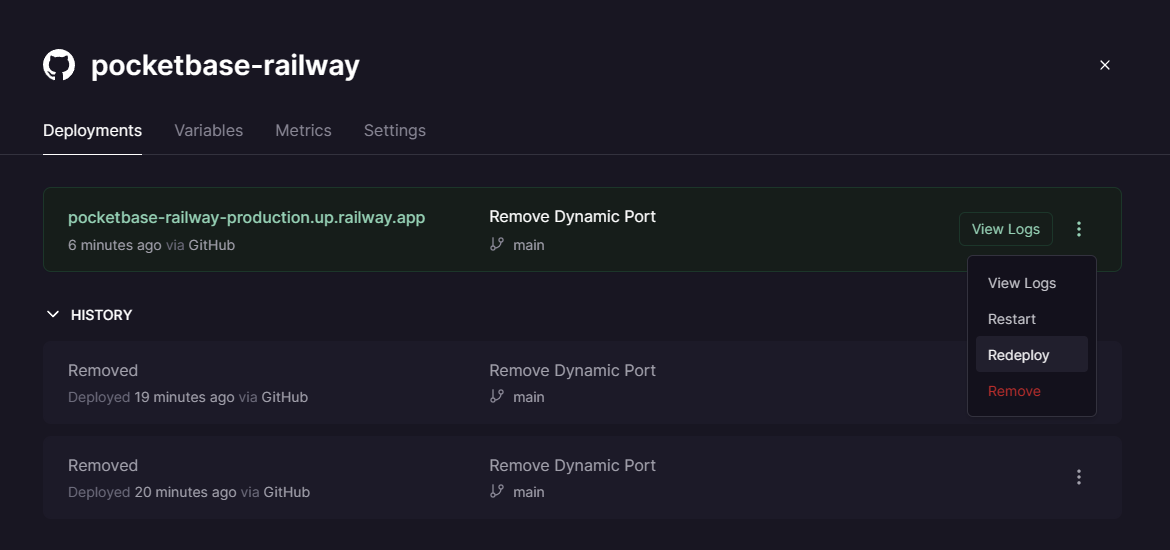The height and width of the screenshot is (550, 1170).
Task: Click '6 minutes ago via GitHub' text
Action: [151, 245]
